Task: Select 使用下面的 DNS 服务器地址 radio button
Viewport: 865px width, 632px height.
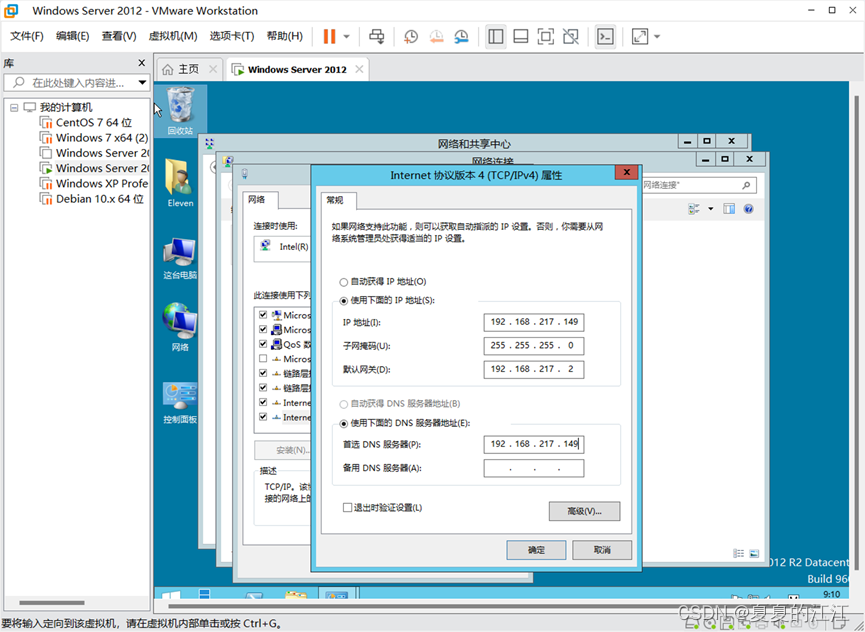Action: point(344,423)
